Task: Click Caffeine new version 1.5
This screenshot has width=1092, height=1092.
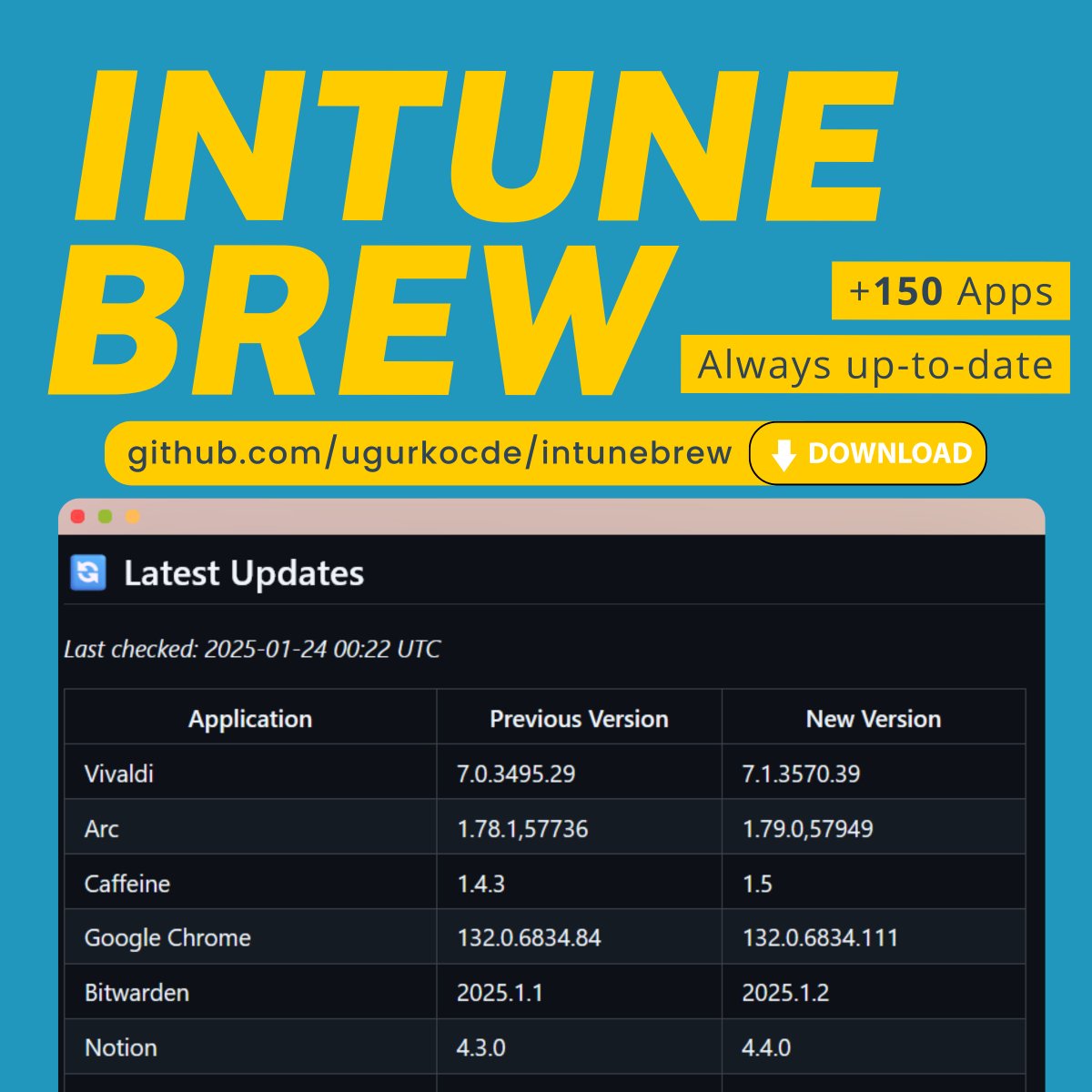Action: tap(757, 884)
